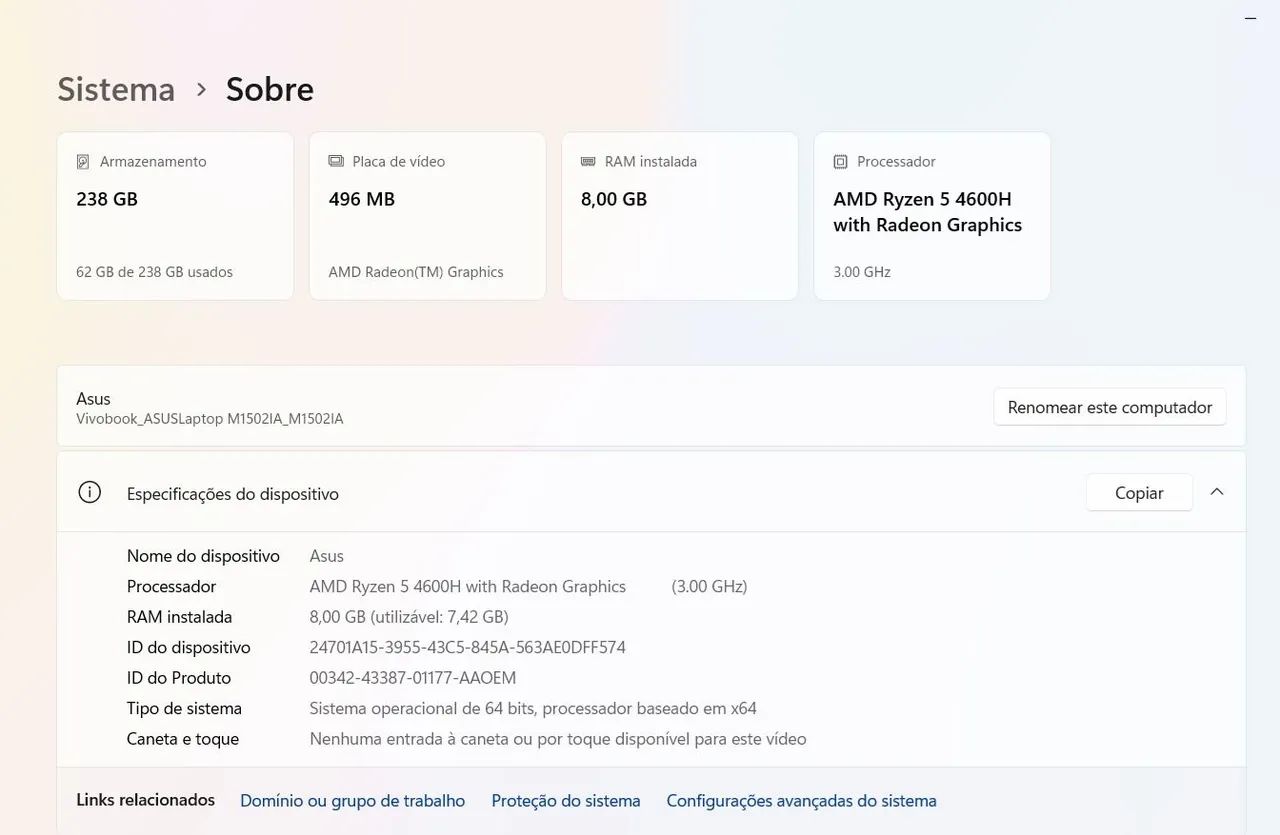Click the CPU icon beside Processador

click(x=840, y=162)
